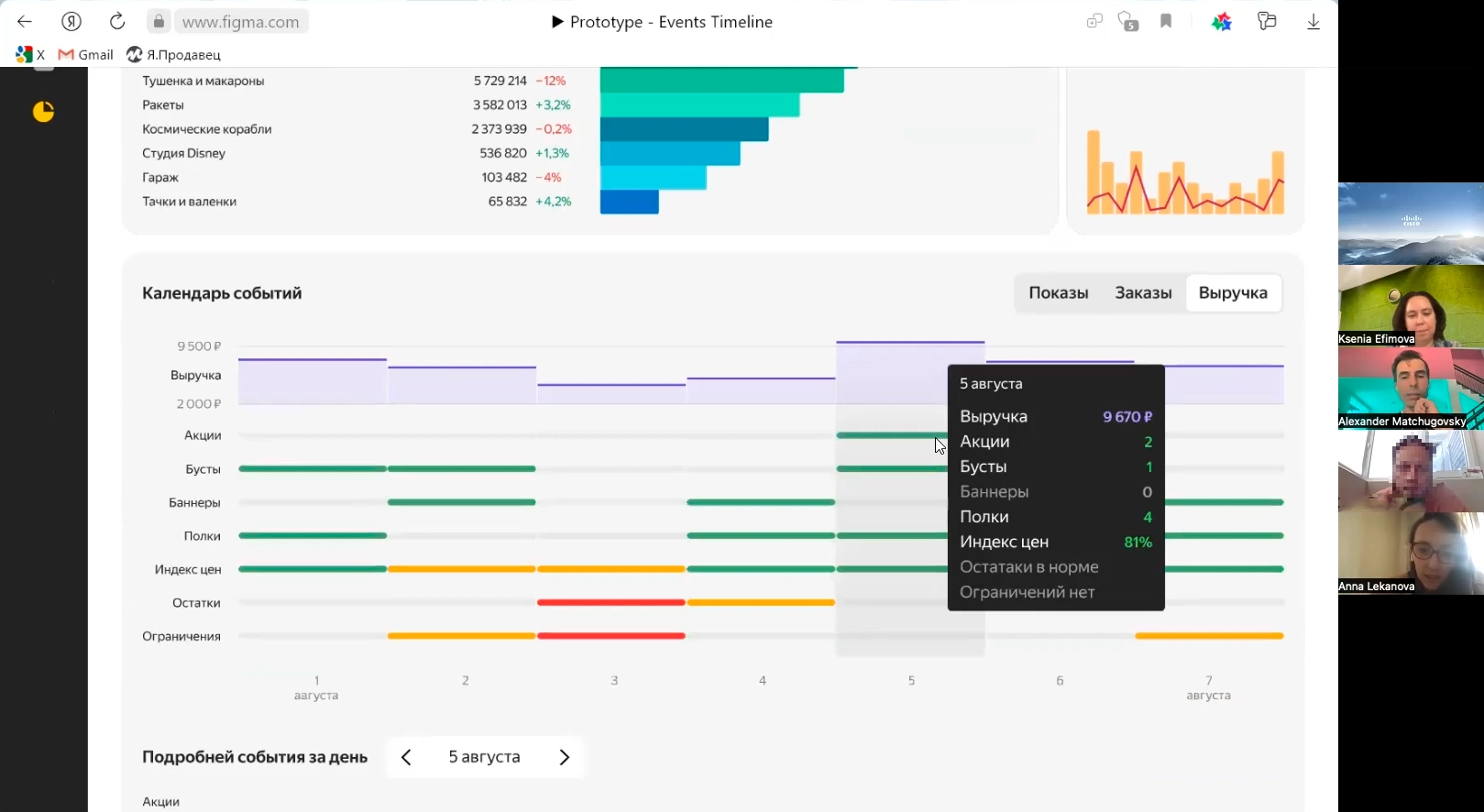
Task: Click the Остатки row label
Action: click(x=196, y=603)
